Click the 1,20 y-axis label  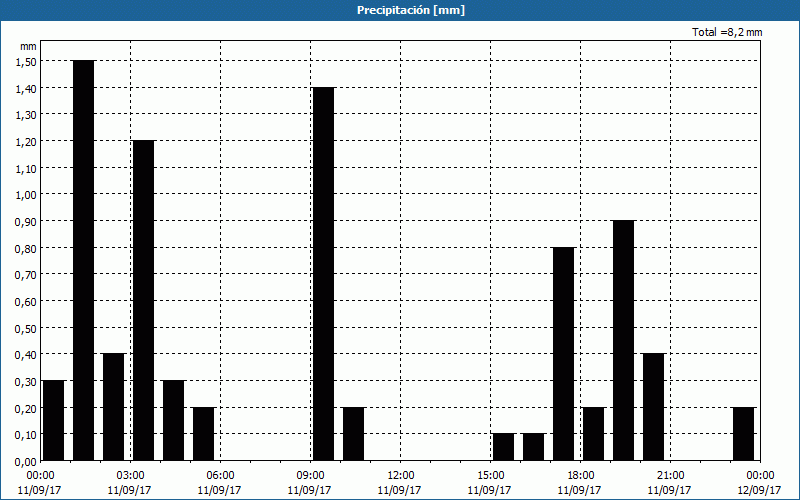tap(26, 142)
